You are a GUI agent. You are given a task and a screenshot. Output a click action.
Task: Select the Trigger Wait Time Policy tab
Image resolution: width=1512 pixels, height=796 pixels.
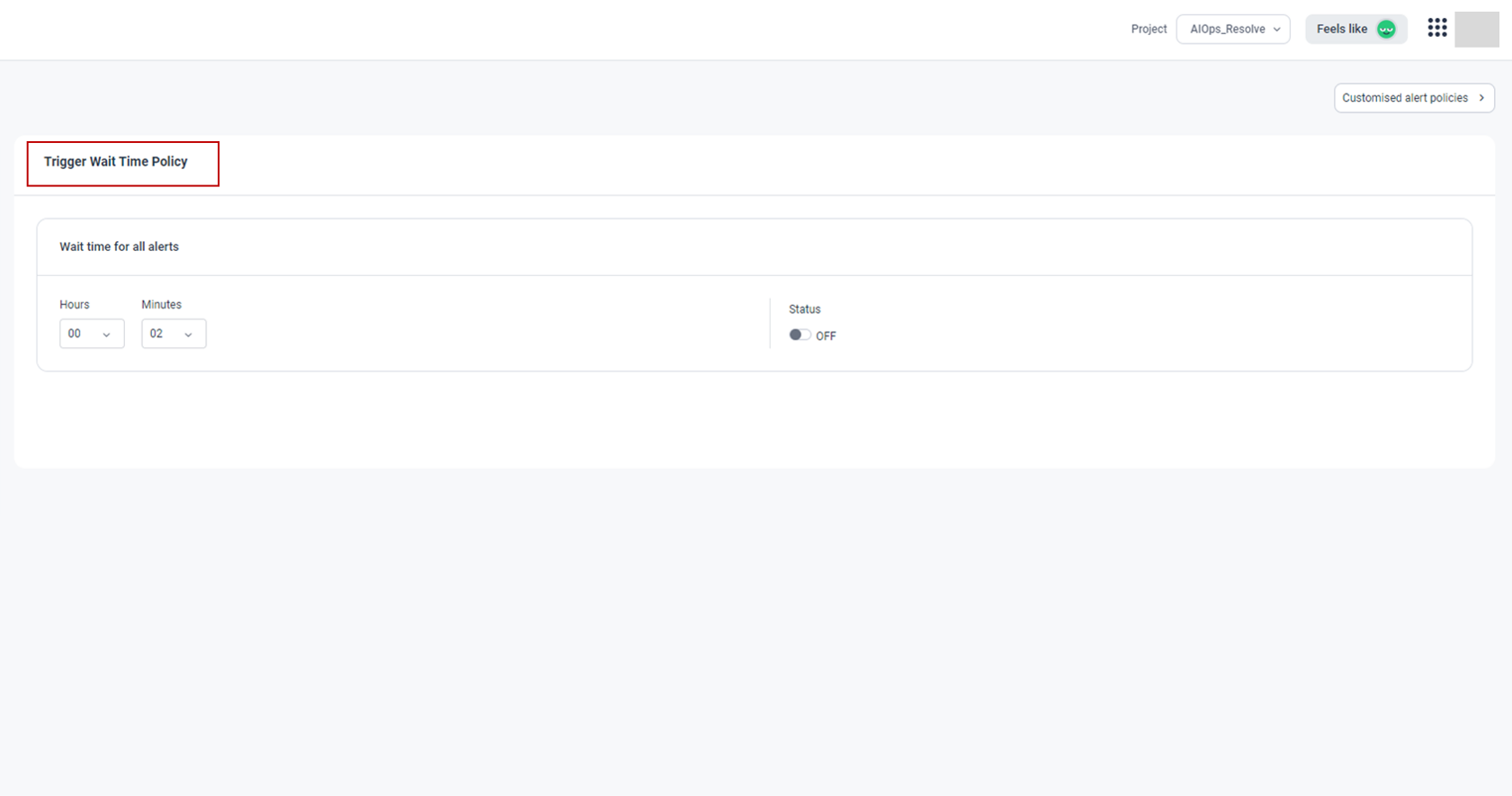116,162
